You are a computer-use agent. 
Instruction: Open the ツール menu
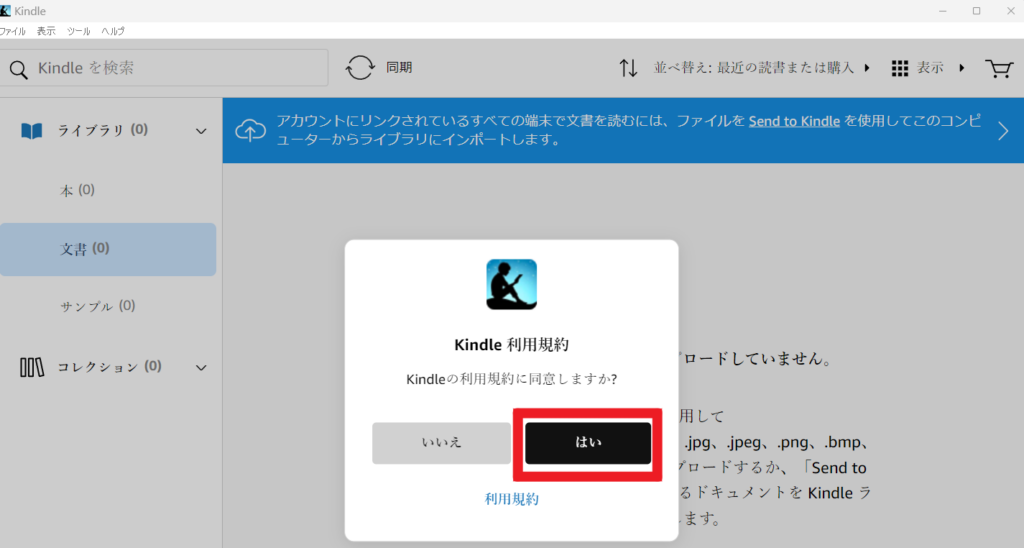[78, 31]
